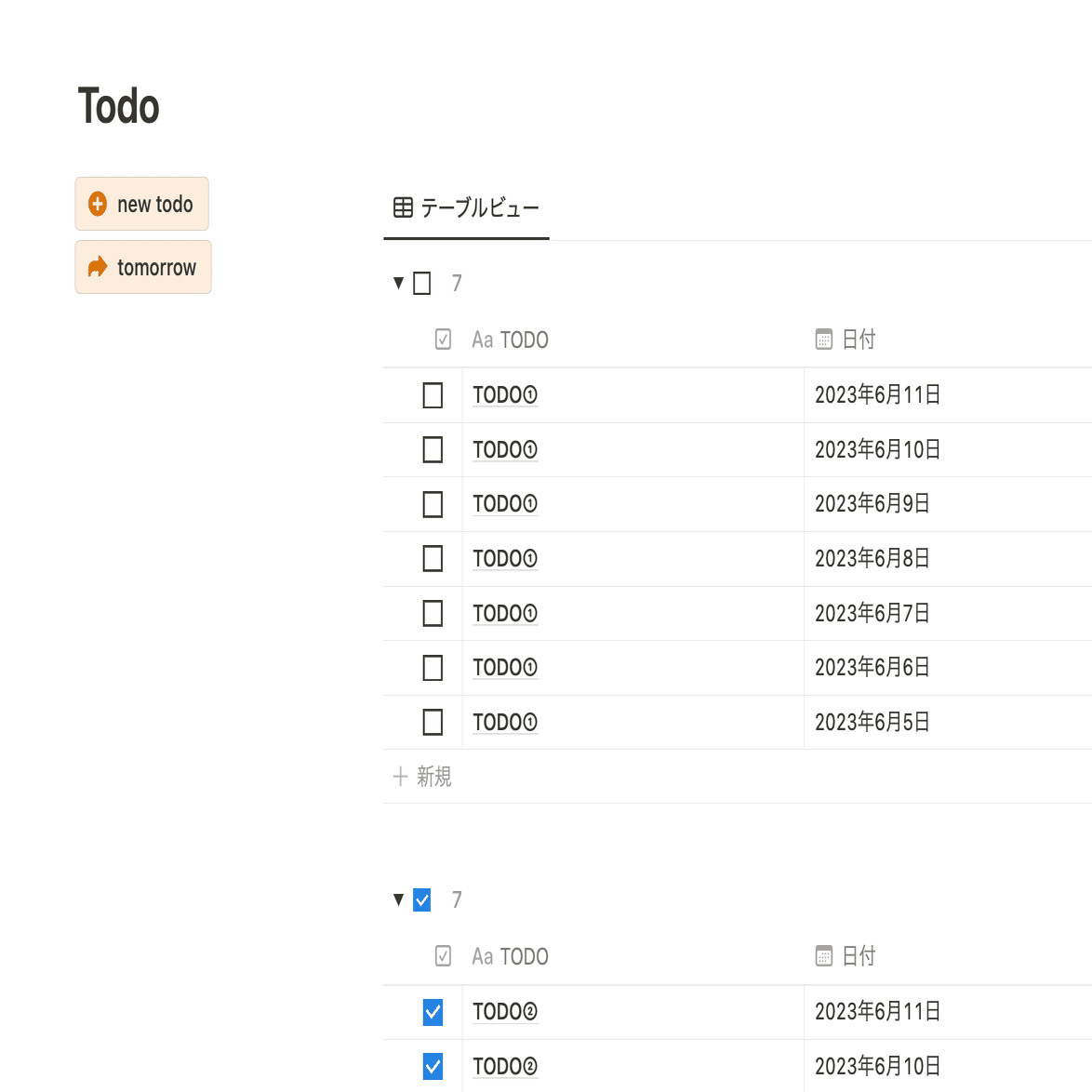Click the Aa TODO column header in checked group
1092x1092 pixels.
510,956
